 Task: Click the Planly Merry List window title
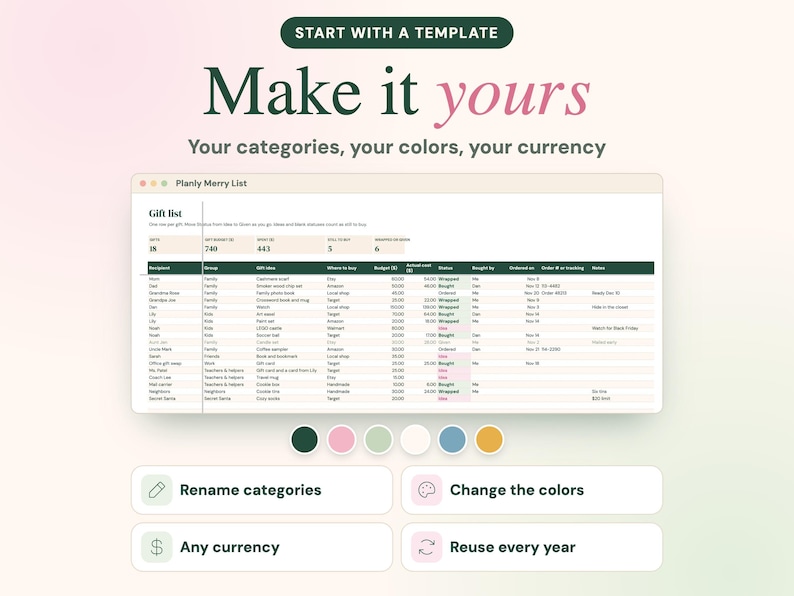coord(211,183)
